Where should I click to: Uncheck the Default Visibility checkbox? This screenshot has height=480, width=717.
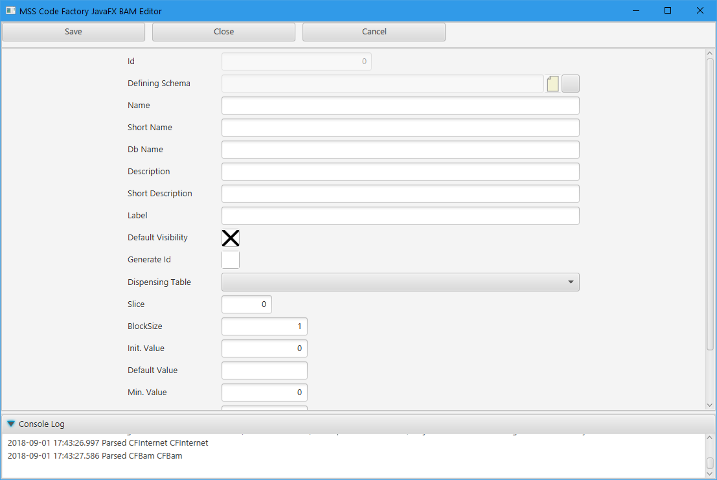[230, 238]
